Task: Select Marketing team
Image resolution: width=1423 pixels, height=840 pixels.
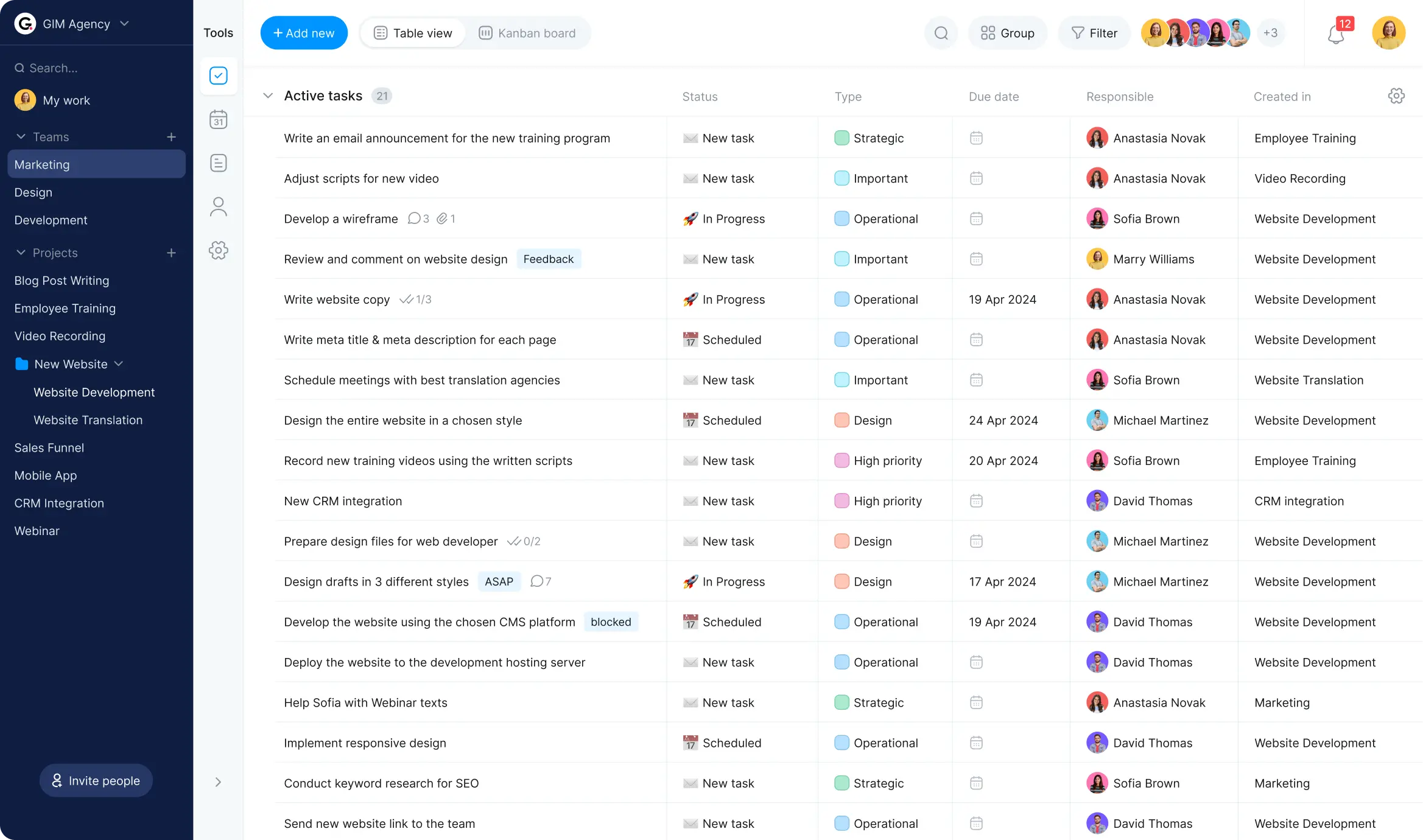Action: point(96,164)
